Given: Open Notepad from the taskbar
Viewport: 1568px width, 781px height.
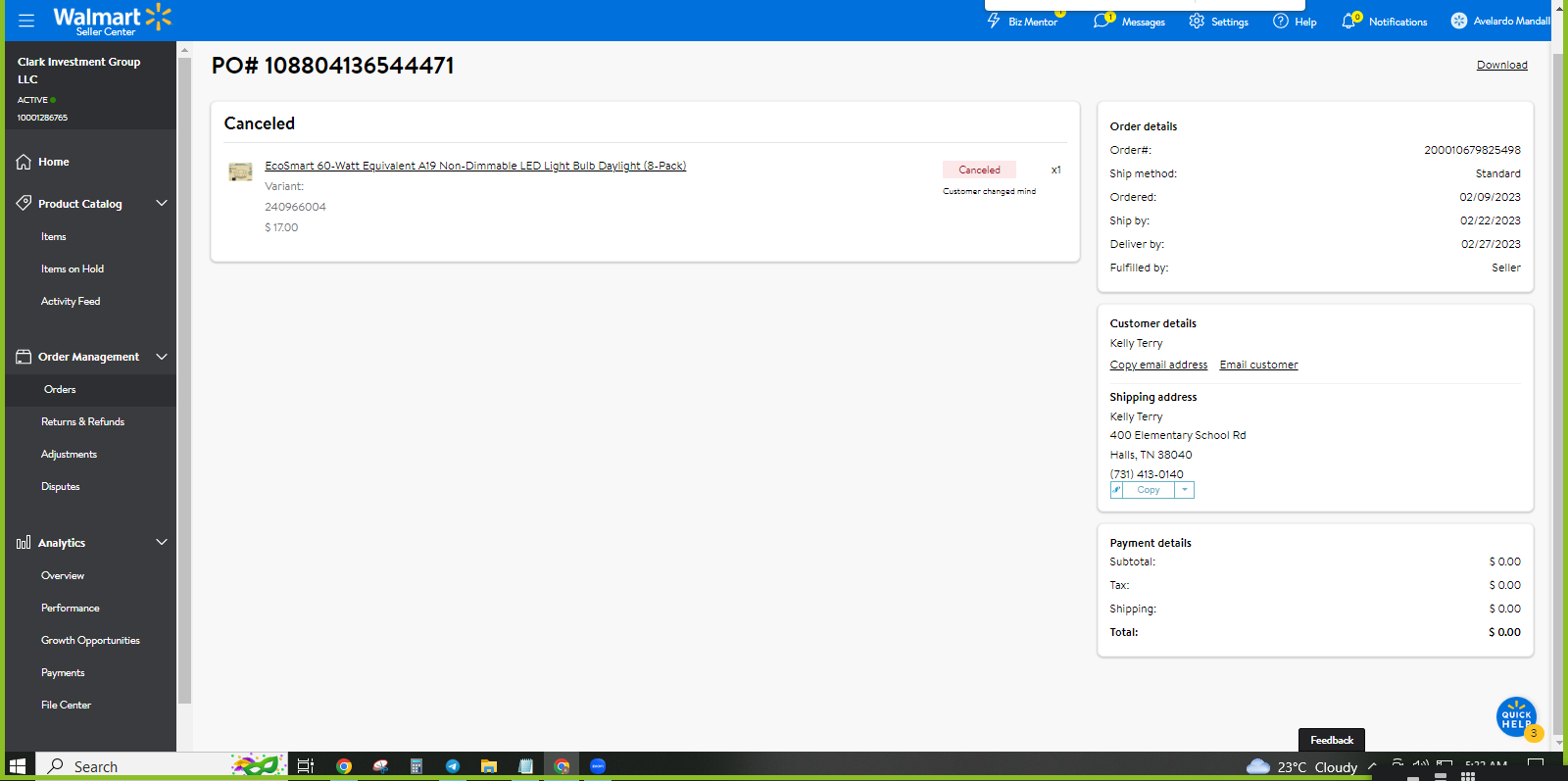Looking at the screenshot, I should 525,766.
